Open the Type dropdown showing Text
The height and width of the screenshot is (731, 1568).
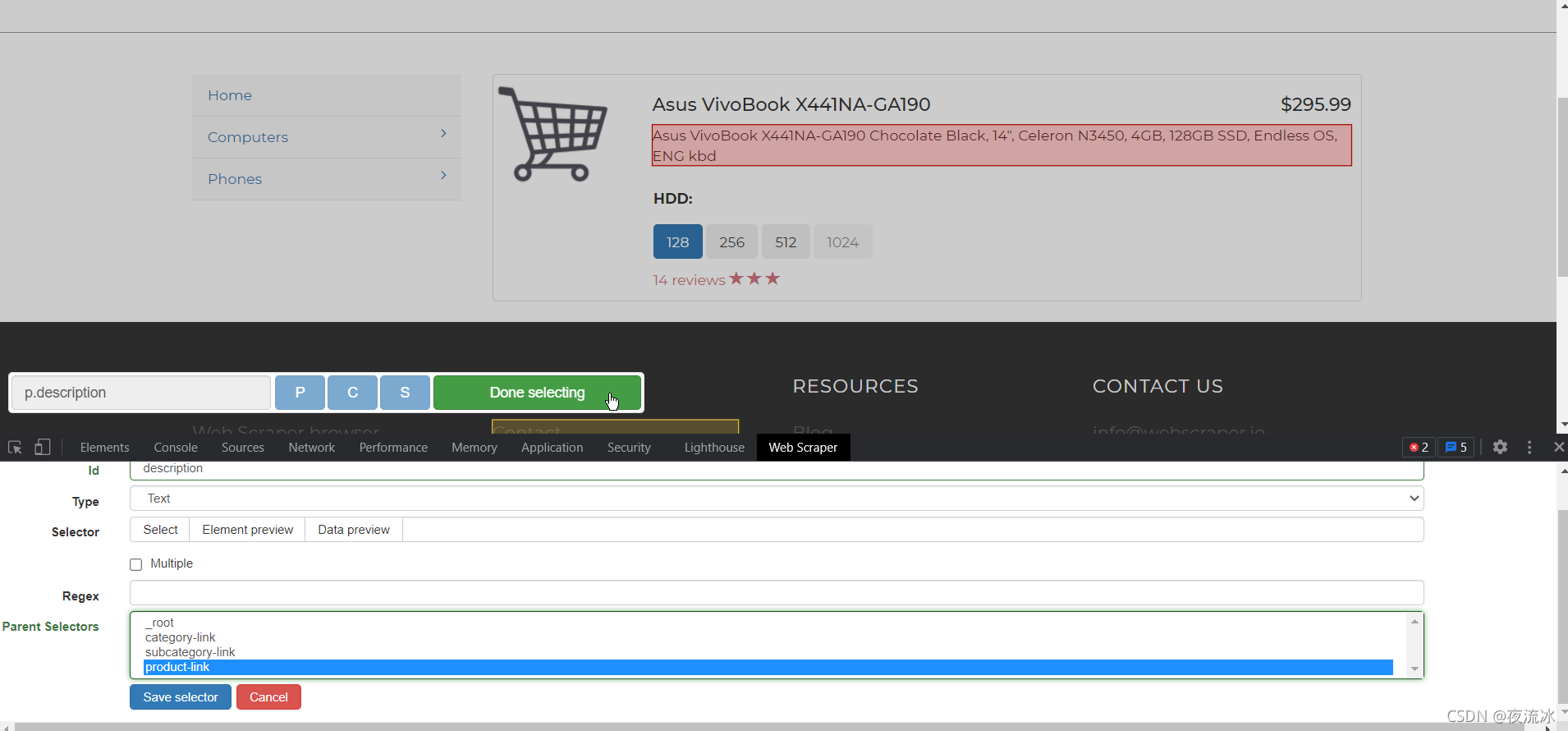pyautogui.click(x=777, y=499)
